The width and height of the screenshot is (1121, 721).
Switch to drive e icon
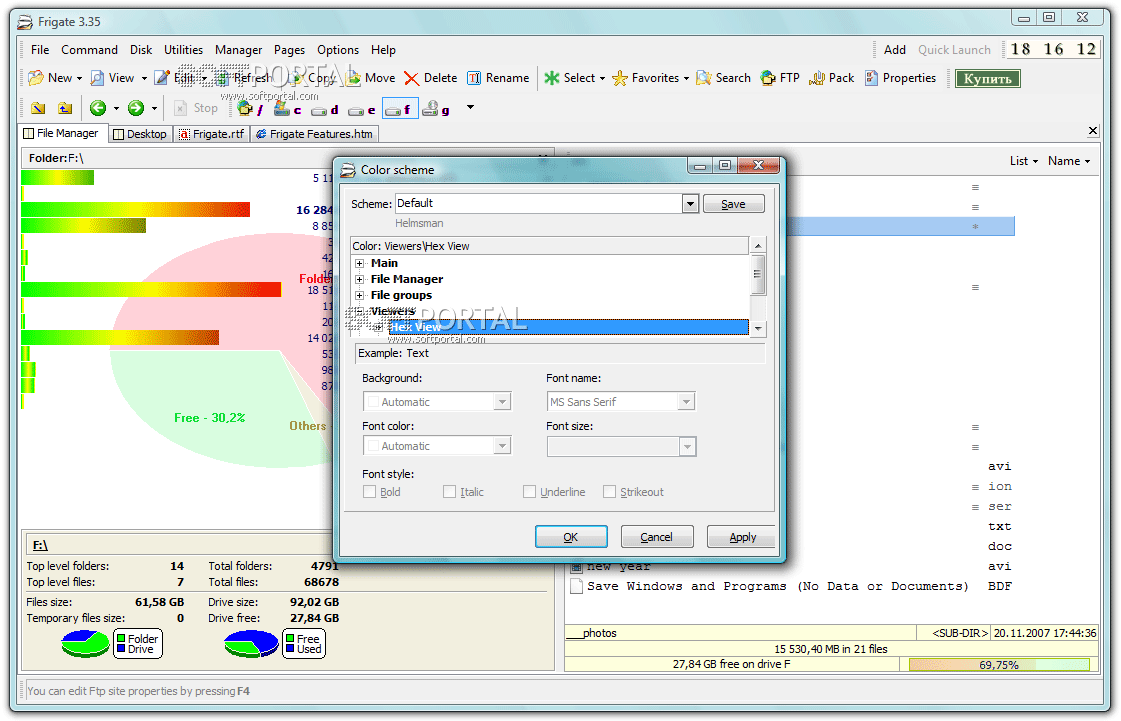[361, 109]
